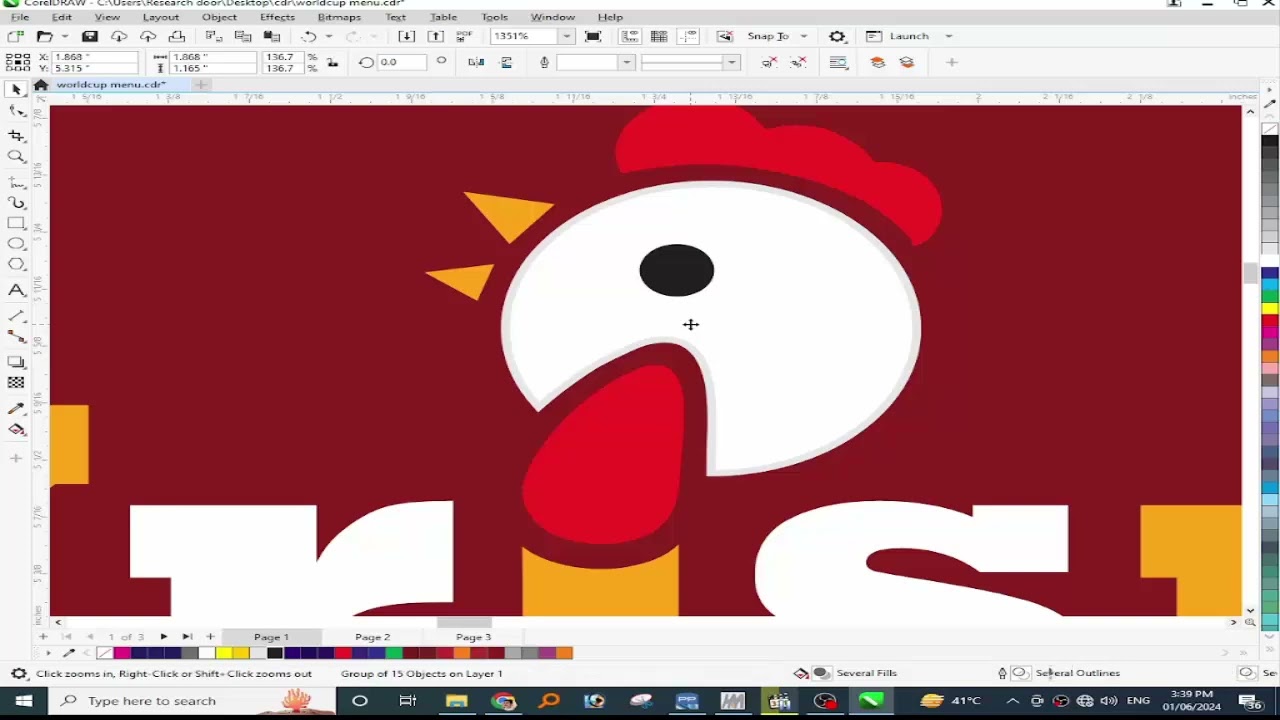This screenshot has height=720, width=1280.
Task: Select the Freehand tool
Action: 16,182
